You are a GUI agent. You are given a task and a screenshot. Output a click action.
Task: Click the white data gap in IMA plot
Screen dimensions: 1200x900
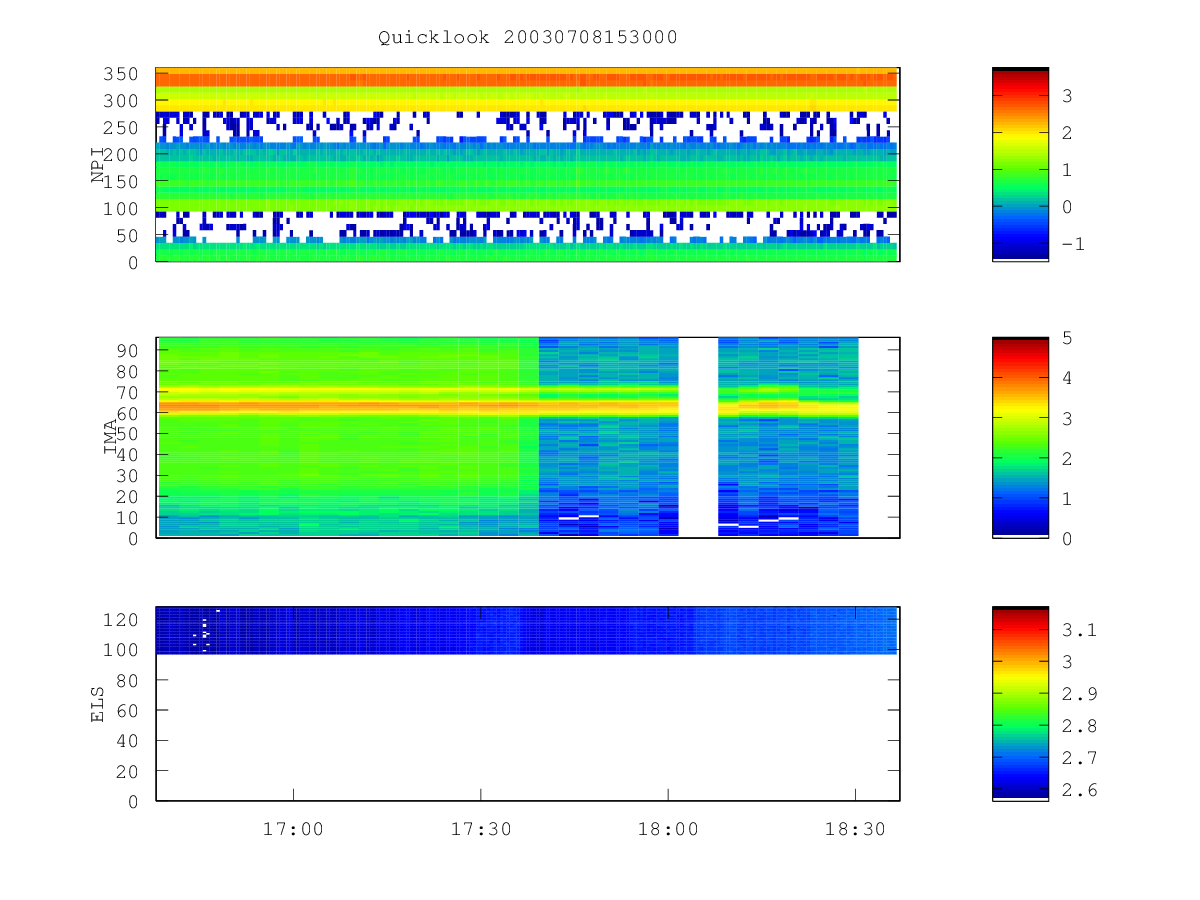click(698, 437)
